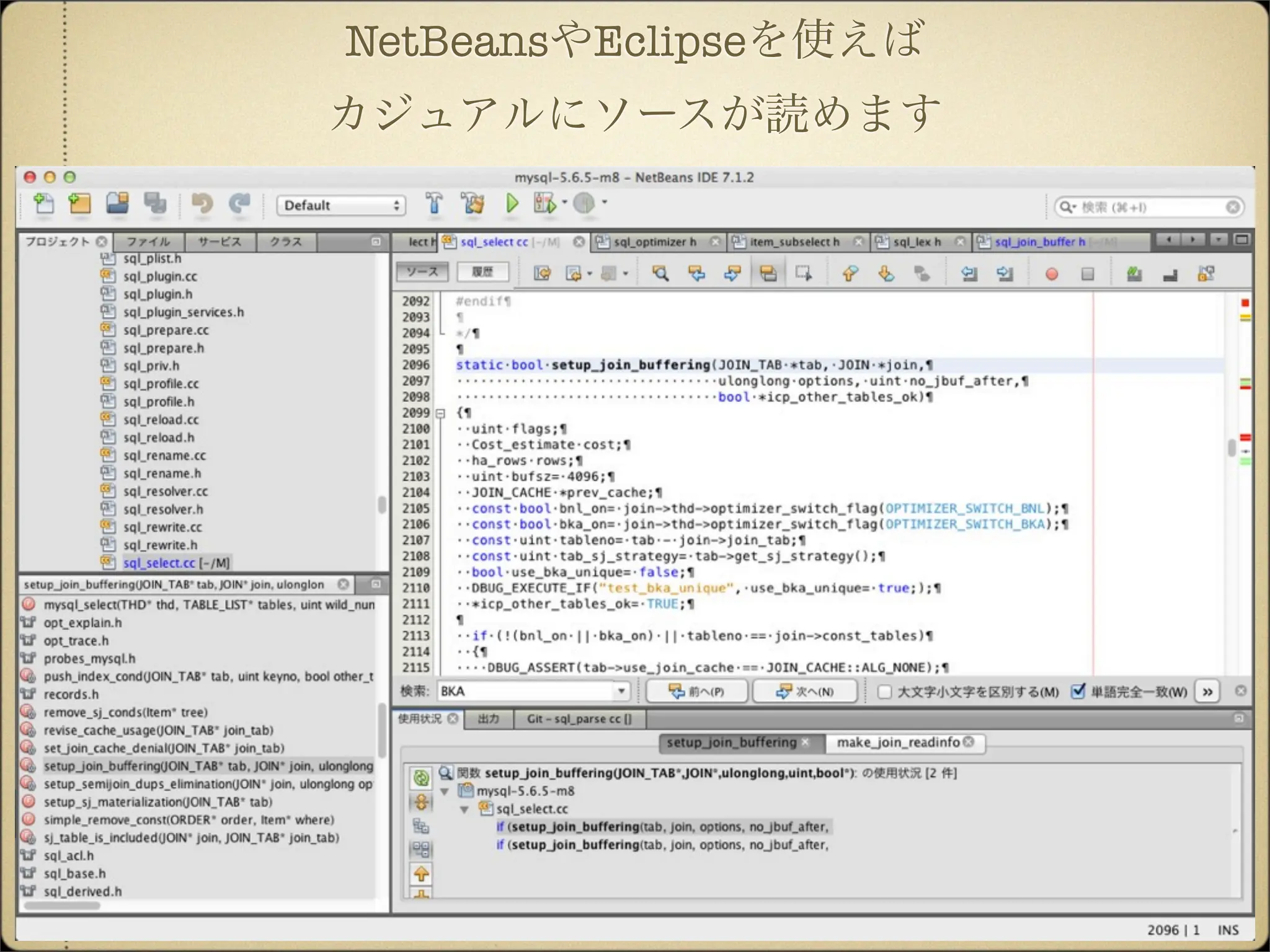Open the make_join_readinfo usages tab

[904, 743]
